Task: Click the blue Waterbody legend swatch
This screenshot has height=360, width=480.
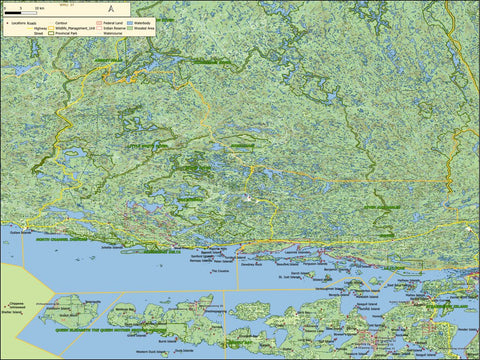Action: pos(130,23)
